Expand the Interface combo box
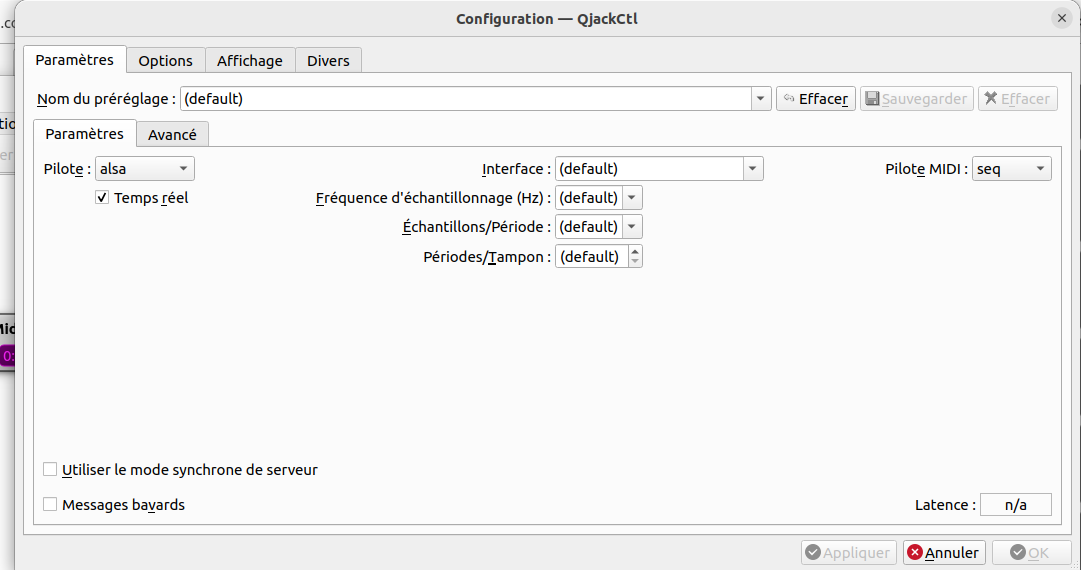Viewport: 1081px width, 570px height. click(x=753, y=169)
